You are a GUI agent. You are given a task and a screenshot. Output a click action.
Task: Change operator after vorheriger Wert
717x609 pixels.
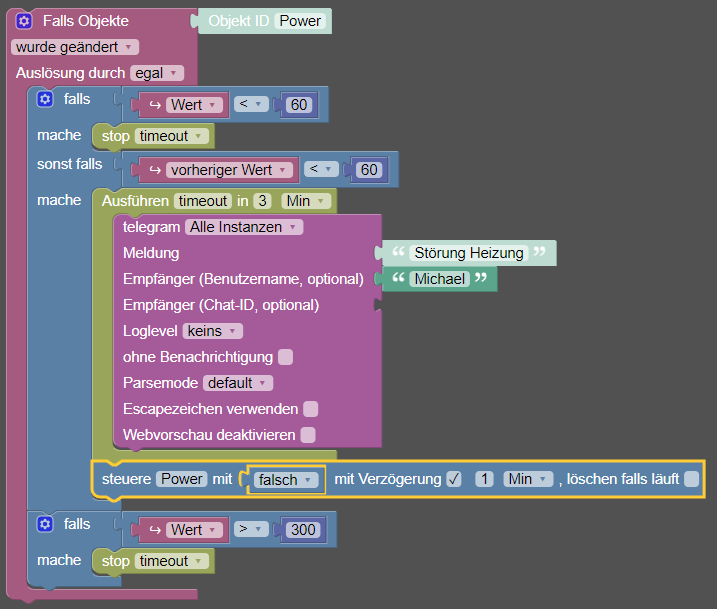321,169
